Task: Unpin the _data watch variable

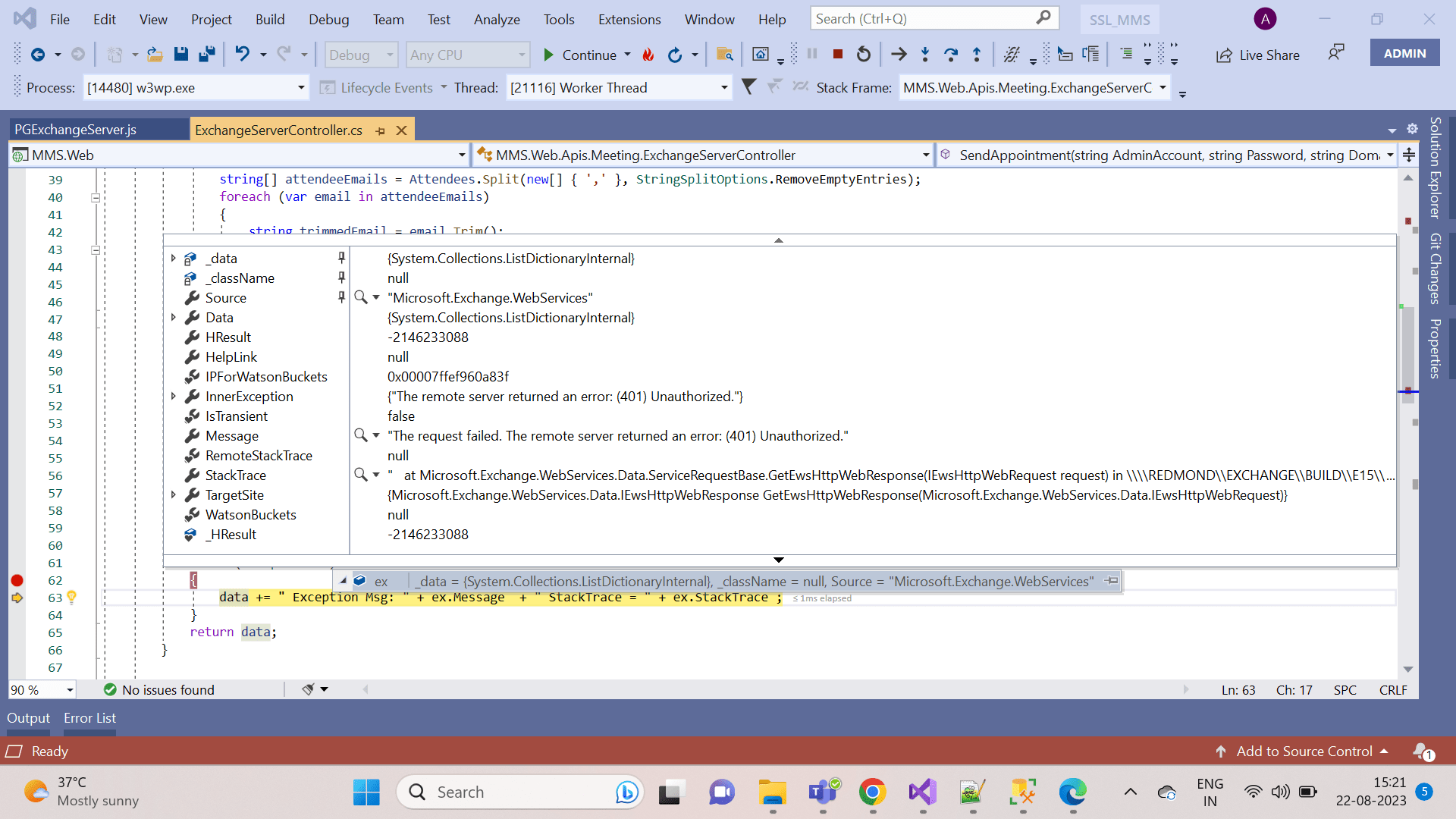Action: tap(341, 258)
